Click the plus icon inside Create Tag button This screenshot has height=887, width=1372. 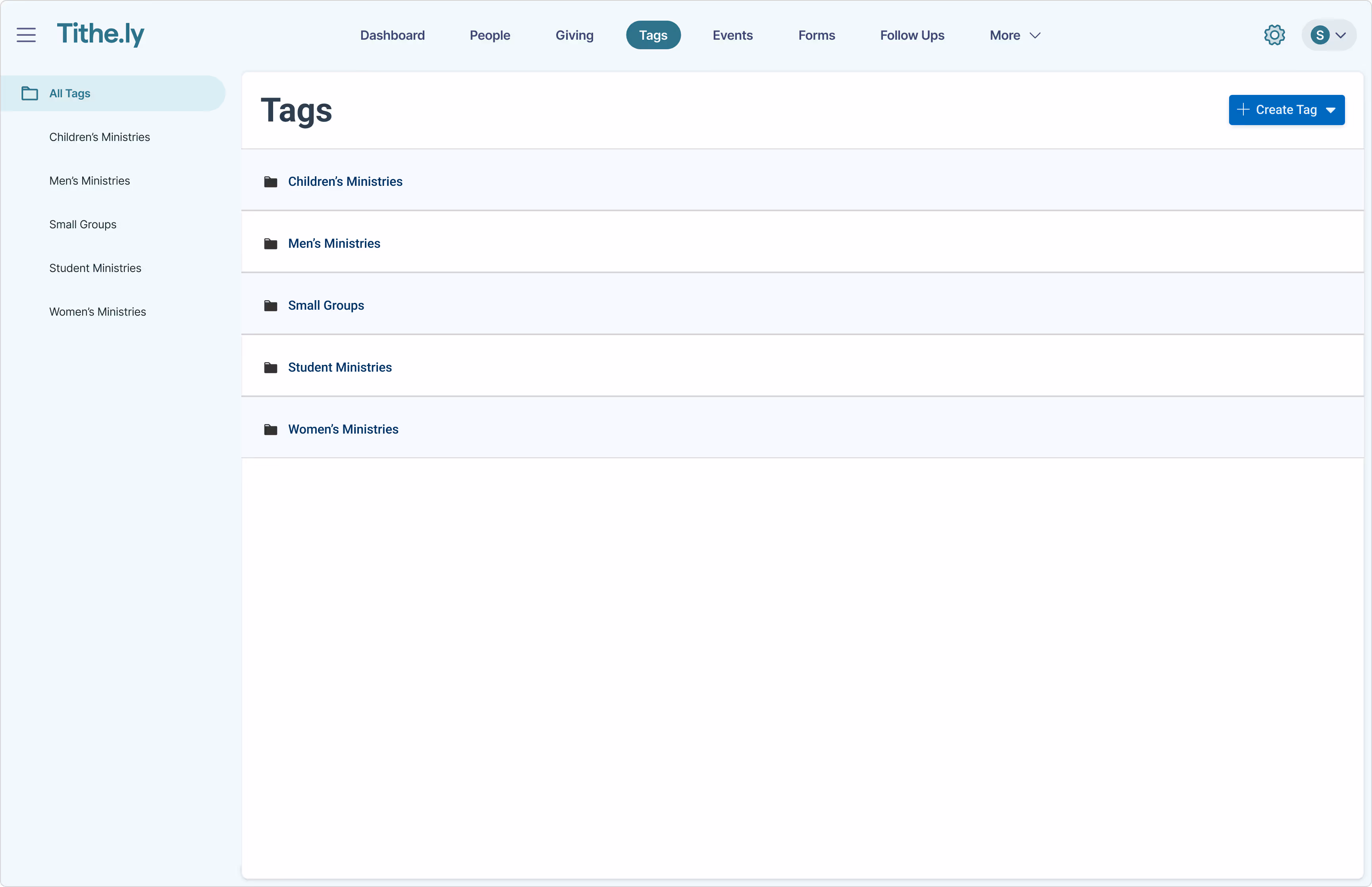pos(1243,110)
